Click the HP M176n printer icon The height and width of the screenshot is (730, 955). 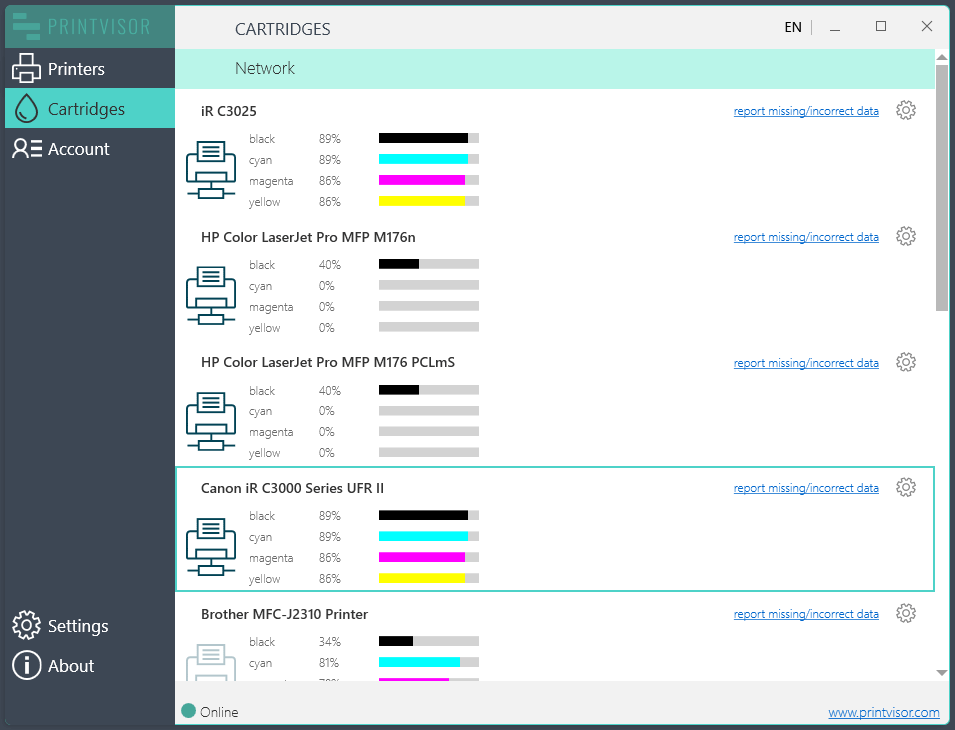(x=211, y=296)
